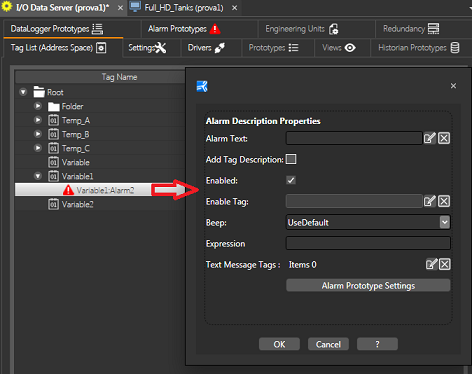The image size is (472, 374).
Task: Click the monitor icon on the Full_HD_Tanks tab
Action: (x=135, y=7)
